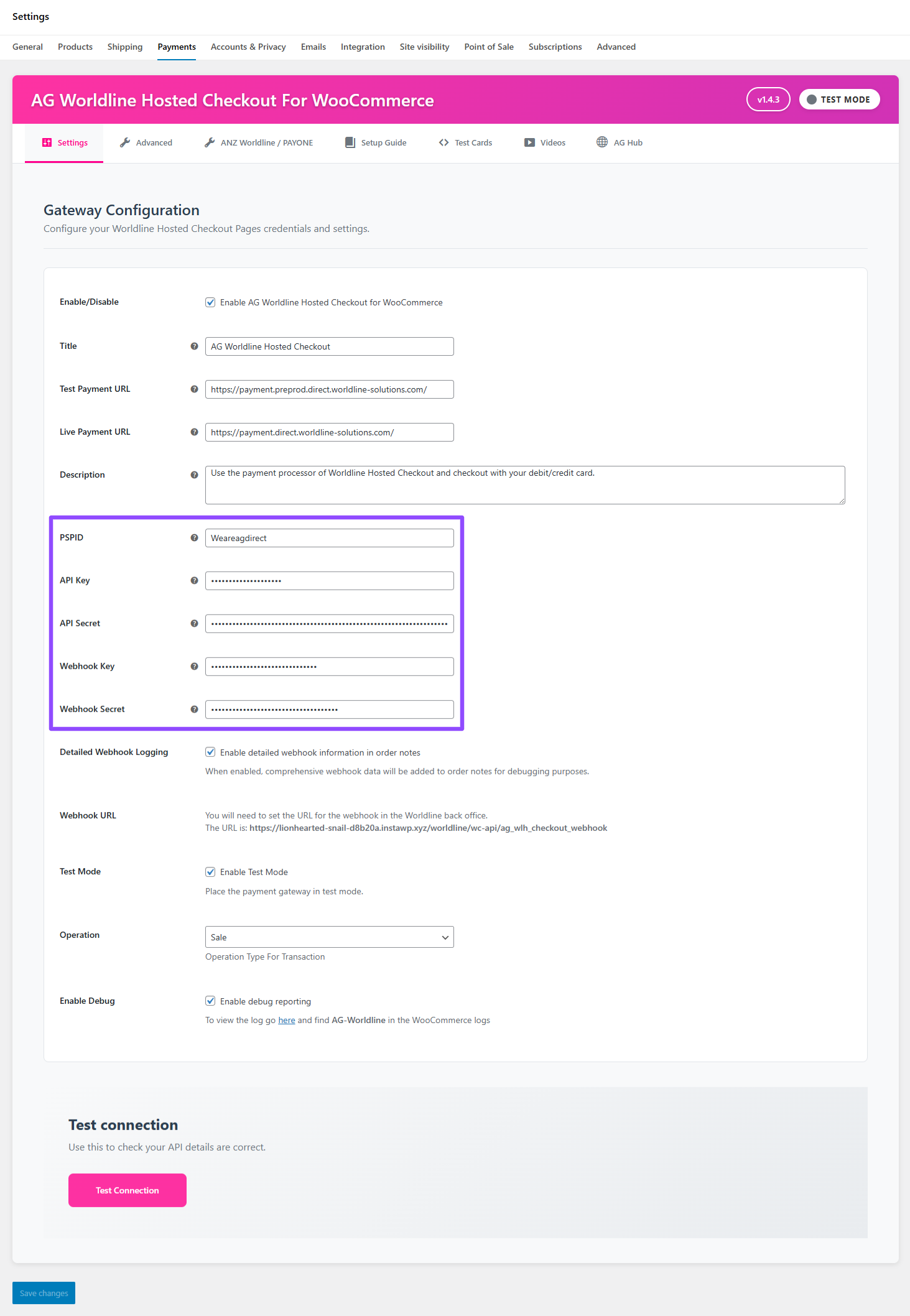Viewport: 910px width, 1316px height.
Task: Switch to the Shipping settings tab
Action: point(124,47)
